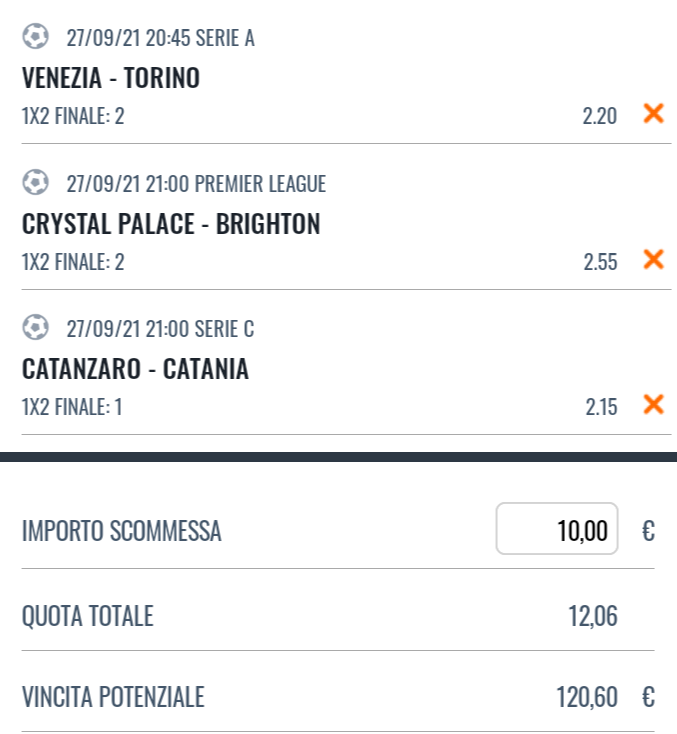The height and width of the screenshot is (734, 677).
Task: Open the Crystal Palace - Brighton match
Action: [x=171, y=224]
